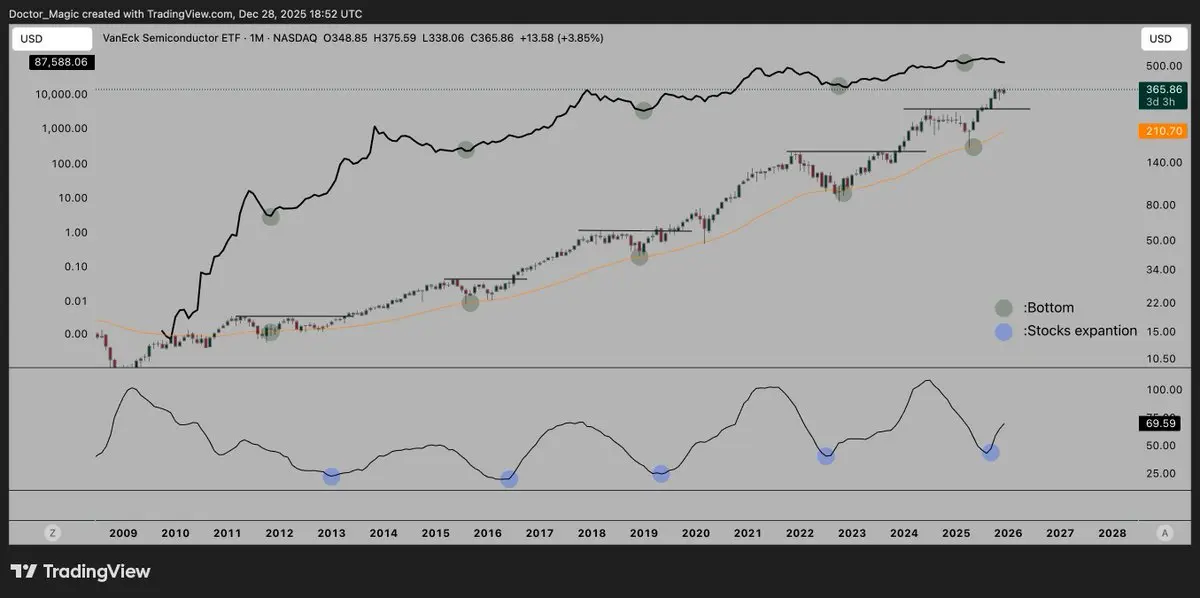Click the 1,000.00 left axis value
The width and height of the screenshot is (1200, 598).
coord(64,129)
